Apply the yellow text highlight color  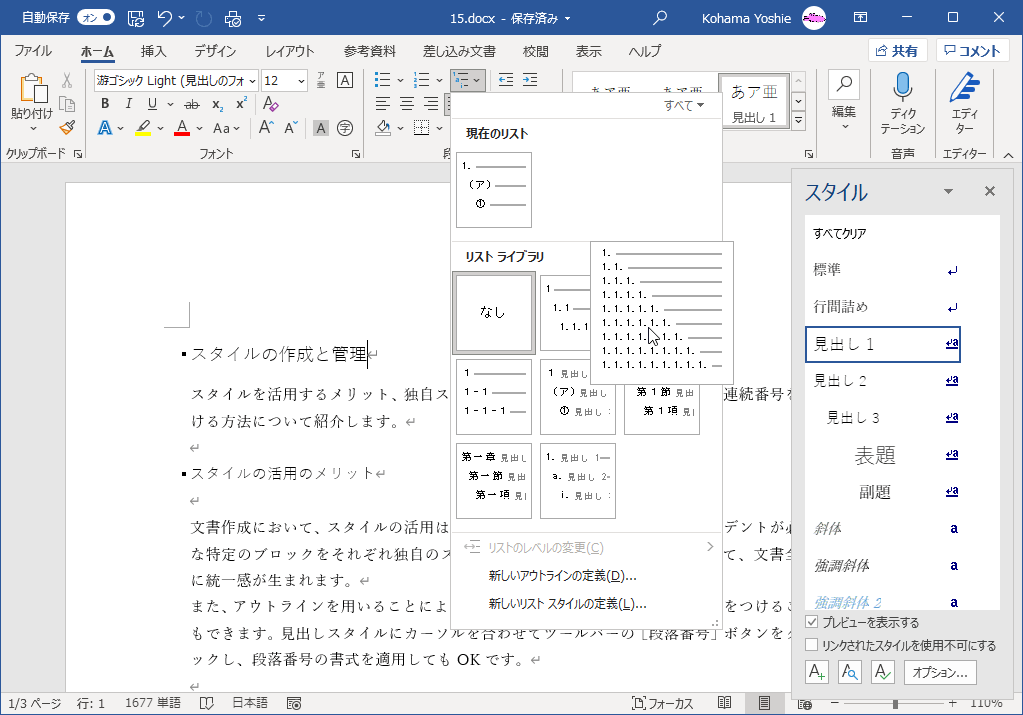tap(144, 128)
